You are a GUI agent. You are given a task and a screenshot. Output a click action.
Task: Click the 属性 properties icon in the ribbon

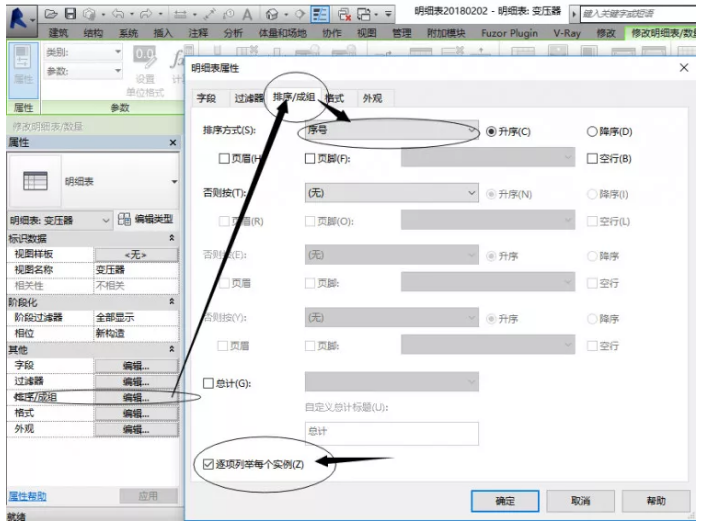pos(23,68)
